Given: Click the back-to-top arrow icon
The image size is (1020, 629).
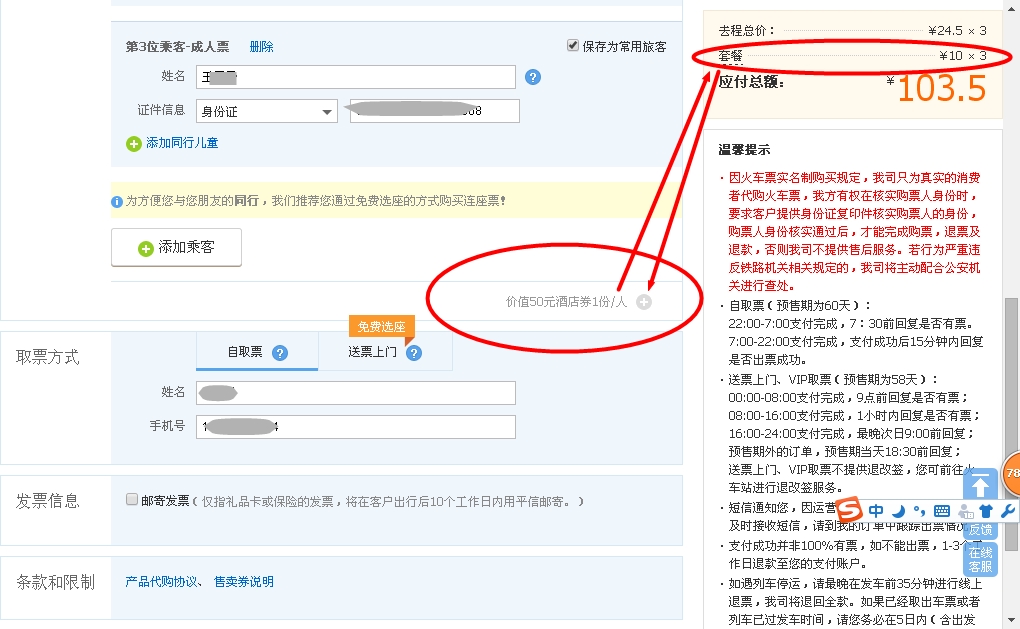Looking at the screenshot, I should (x=981, y=486).
